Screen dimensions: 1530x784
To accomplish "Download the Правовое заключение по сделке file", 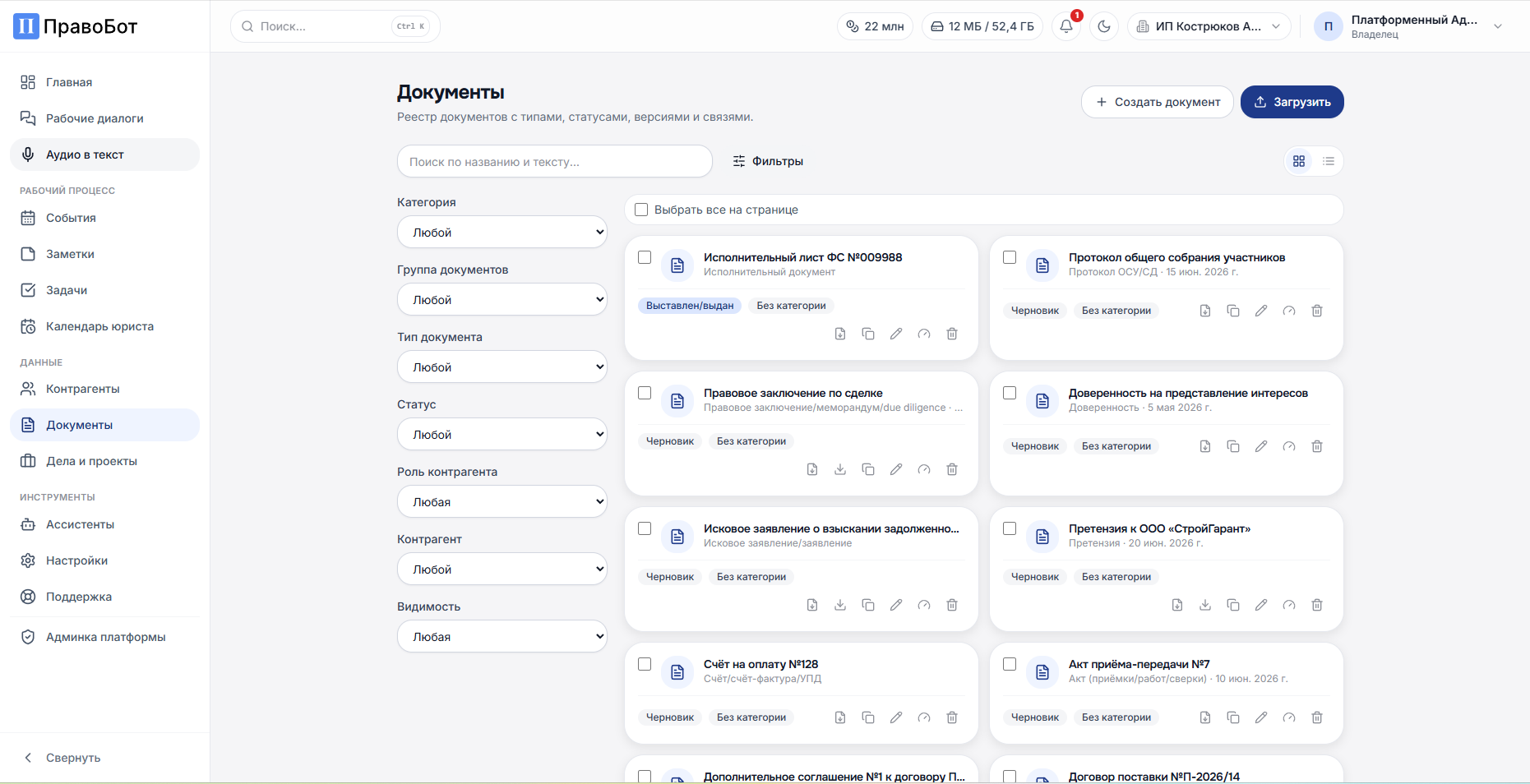I will pos(840,469).
